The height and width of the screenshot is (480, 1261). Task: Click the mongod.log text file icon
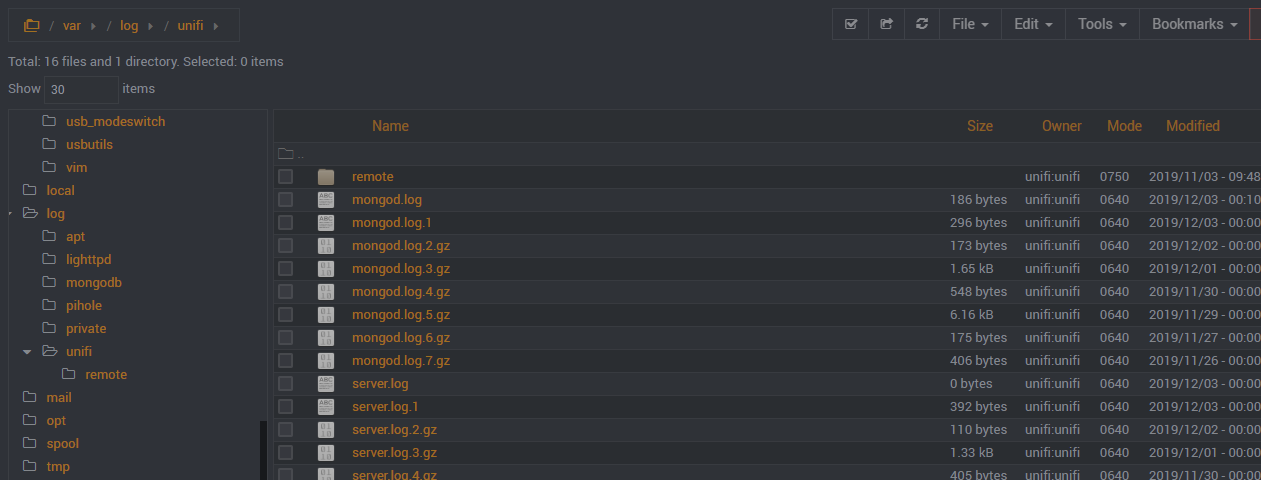coord(326,200)
